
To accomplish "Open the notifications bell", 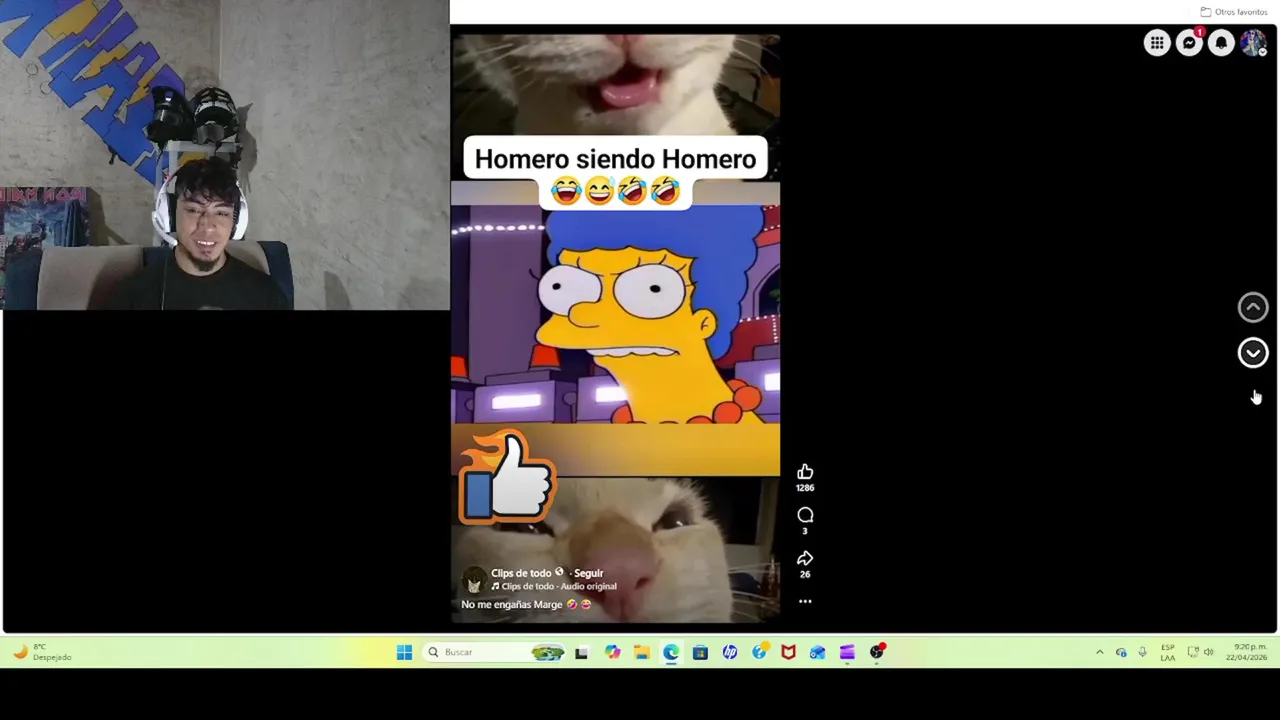I will click(x=1221, y=42).
